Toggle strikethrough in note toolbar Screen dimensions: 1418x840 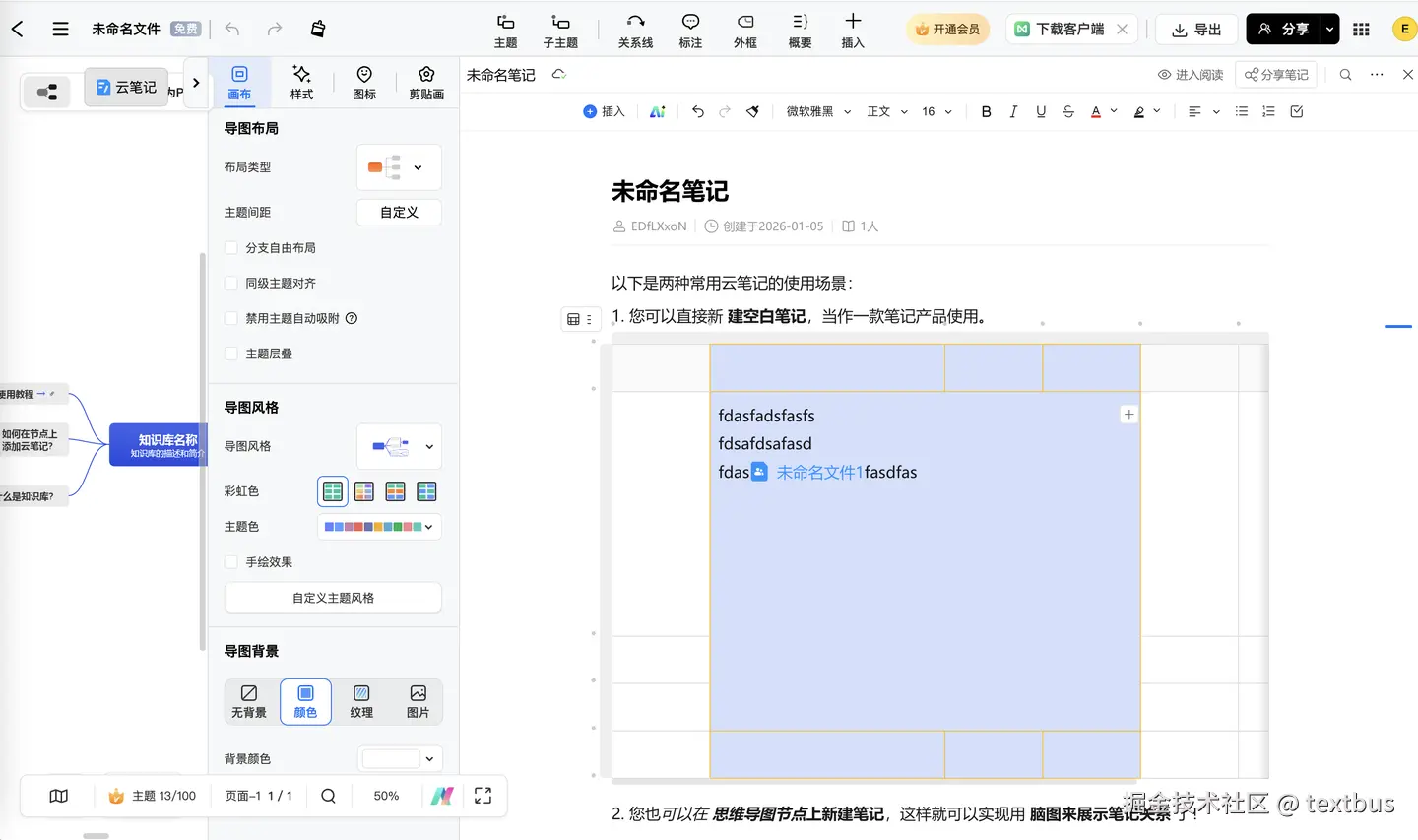click(1068, 112)
